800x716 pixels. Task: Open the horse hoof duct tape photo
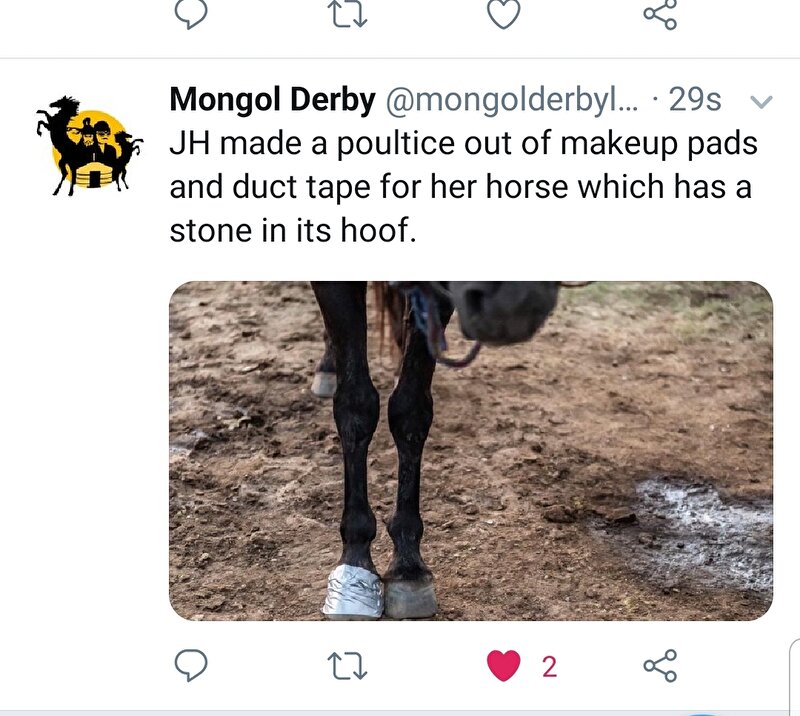click(471, 451)
